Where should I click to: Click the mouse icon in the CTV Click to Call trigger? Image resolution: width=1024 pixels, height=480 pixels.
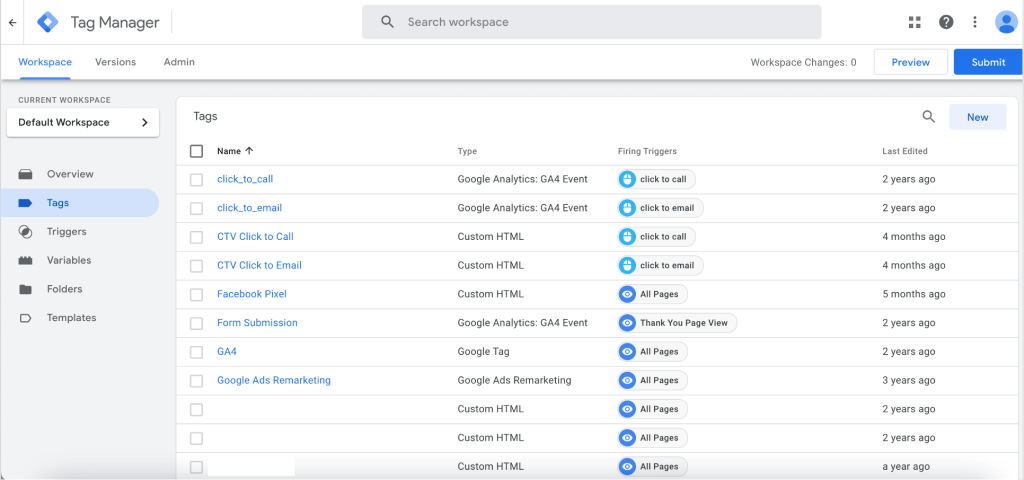pyautogui.click(x=627, y=236)
